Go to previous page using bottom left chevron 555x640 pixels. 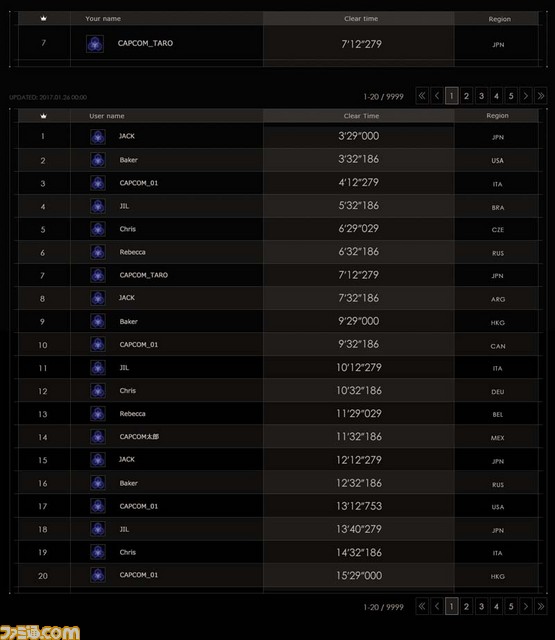(x=437, y=606)
